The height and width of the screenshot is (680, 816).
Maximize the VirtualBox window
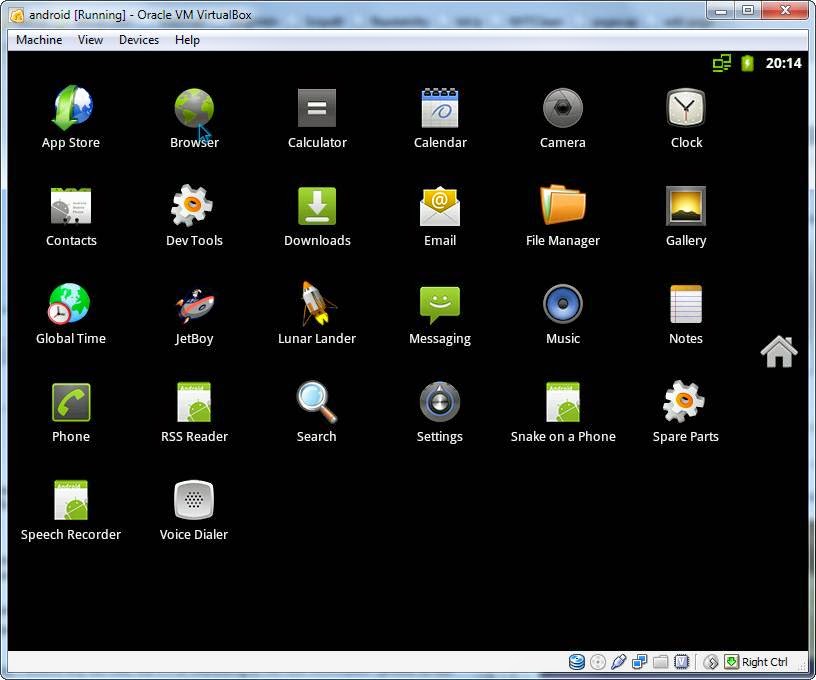[x=748, y=10]
